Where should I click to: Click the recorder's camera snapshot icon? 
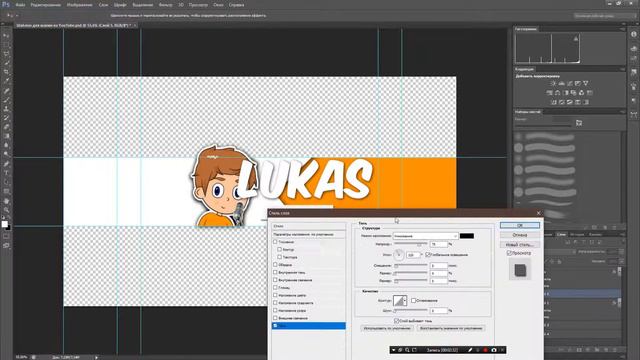click(x=494, y=350)
